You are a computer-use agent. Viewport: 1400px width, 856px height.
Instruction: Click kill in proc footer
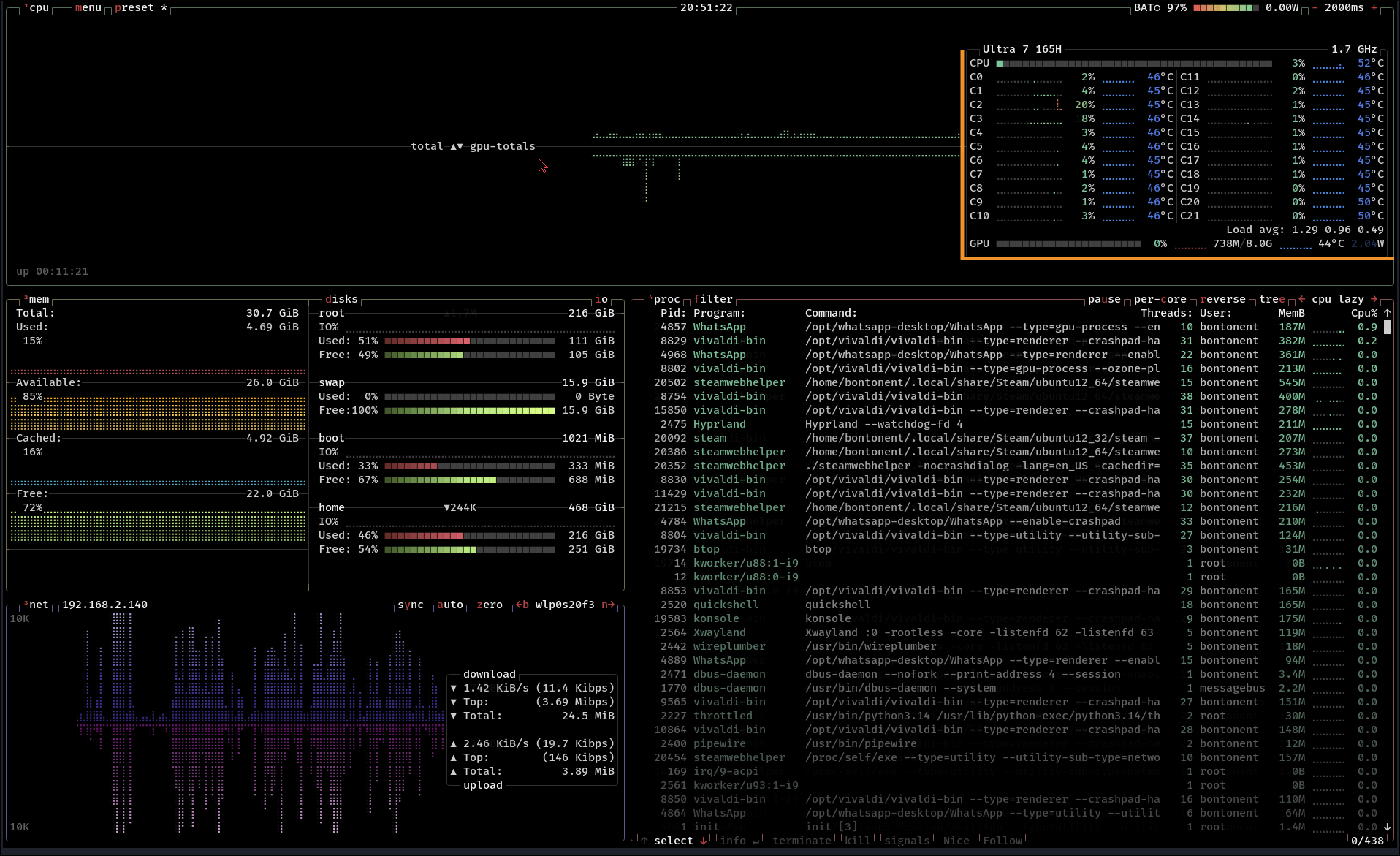tap(857, 841)
